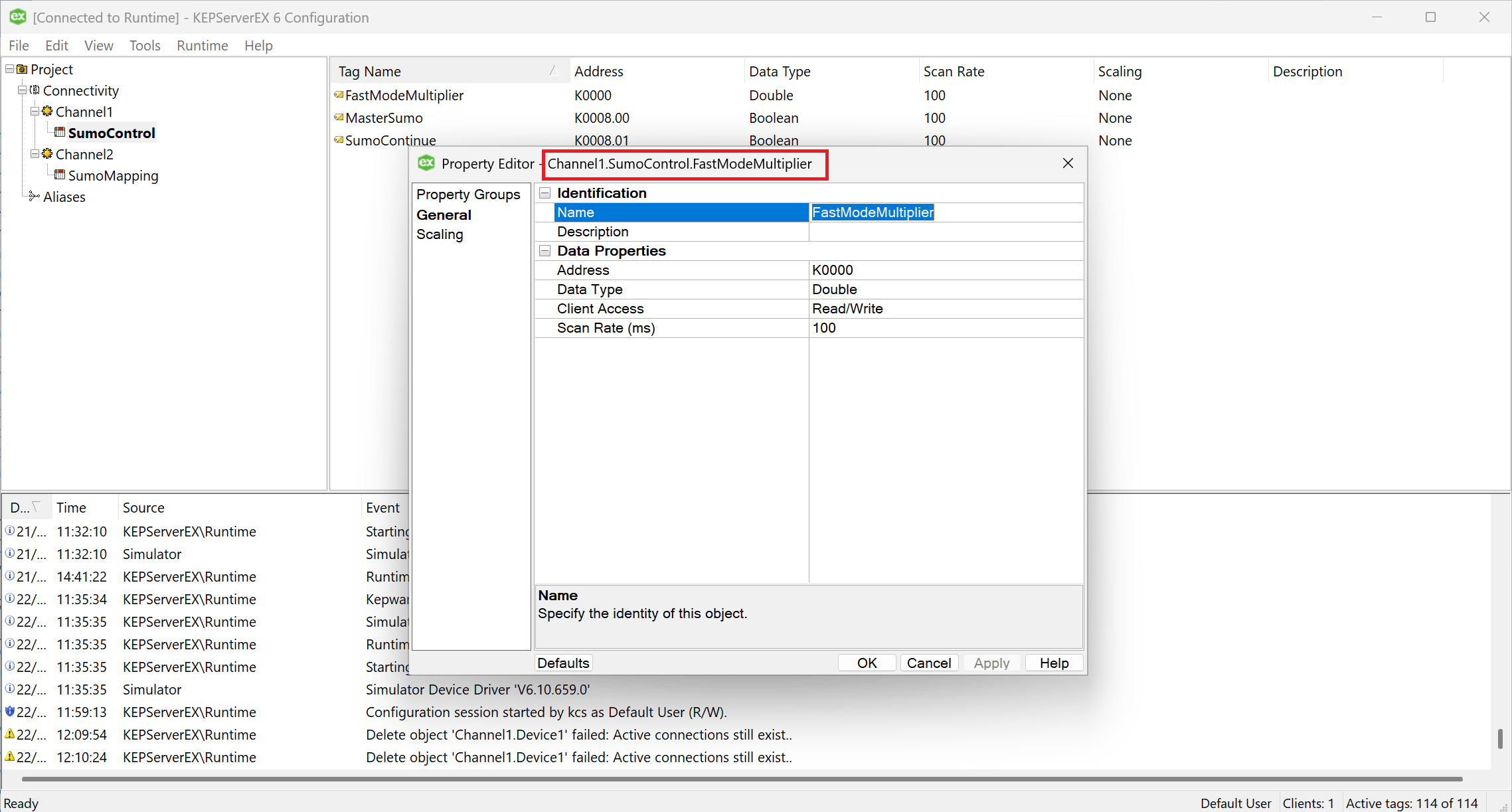Click the FastModeMultiplier tag icon in the list
Image resolution: width=1512 pixels, height=812 pixels.
pos(339,95)
